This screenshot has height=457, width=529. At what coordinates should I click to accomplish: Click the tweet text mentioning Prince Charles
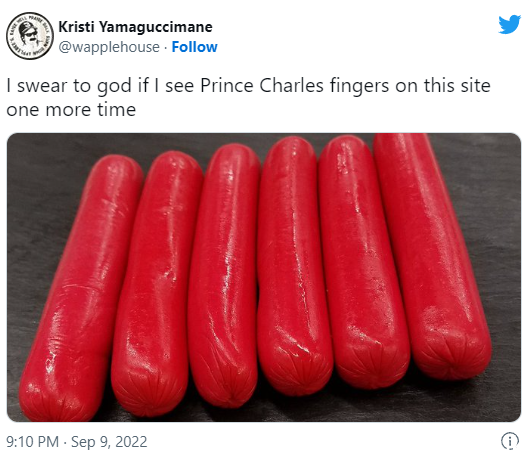(x=248, y=97)
